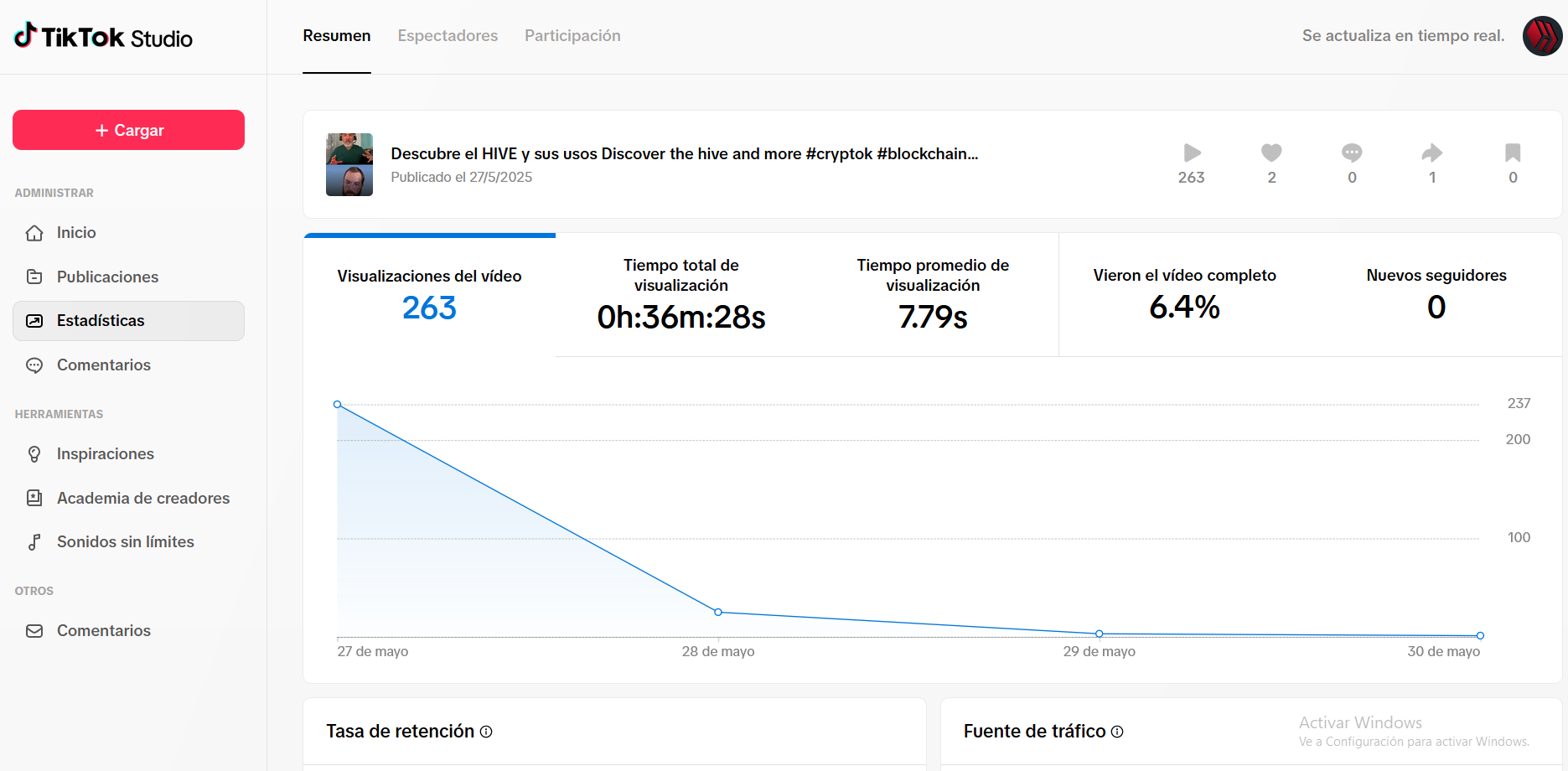1568x771 pixels.
Task: Click the Academia de creadores book icon
Action: [x=34, y=498]
